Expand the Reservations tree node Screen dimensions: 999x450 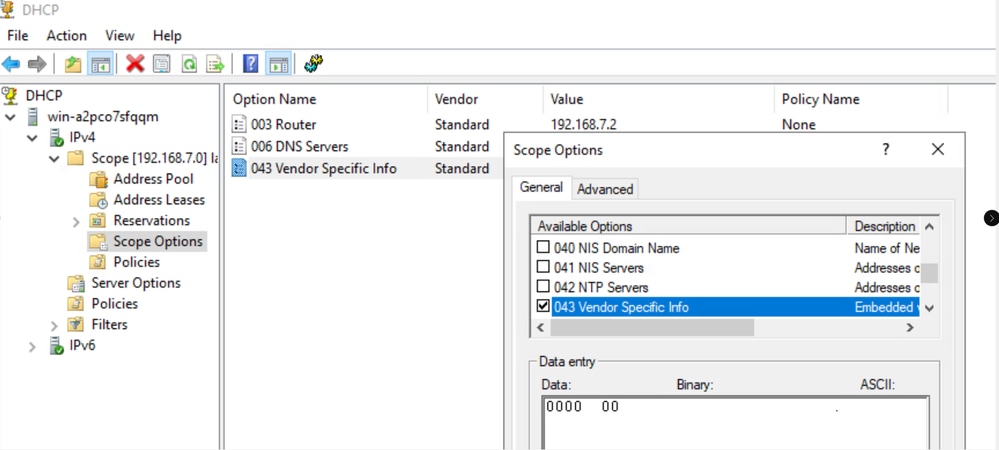tap(76, 221)
